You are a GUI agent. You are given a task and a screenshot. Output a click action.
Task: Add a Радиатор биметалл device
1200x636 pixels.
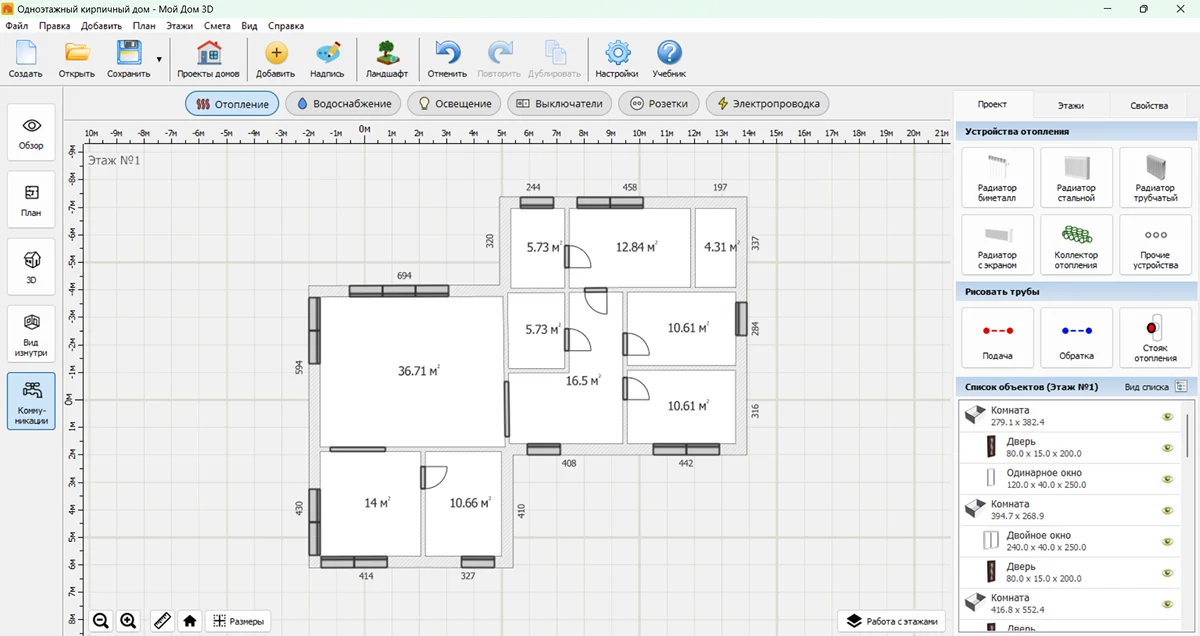[997, 177]
